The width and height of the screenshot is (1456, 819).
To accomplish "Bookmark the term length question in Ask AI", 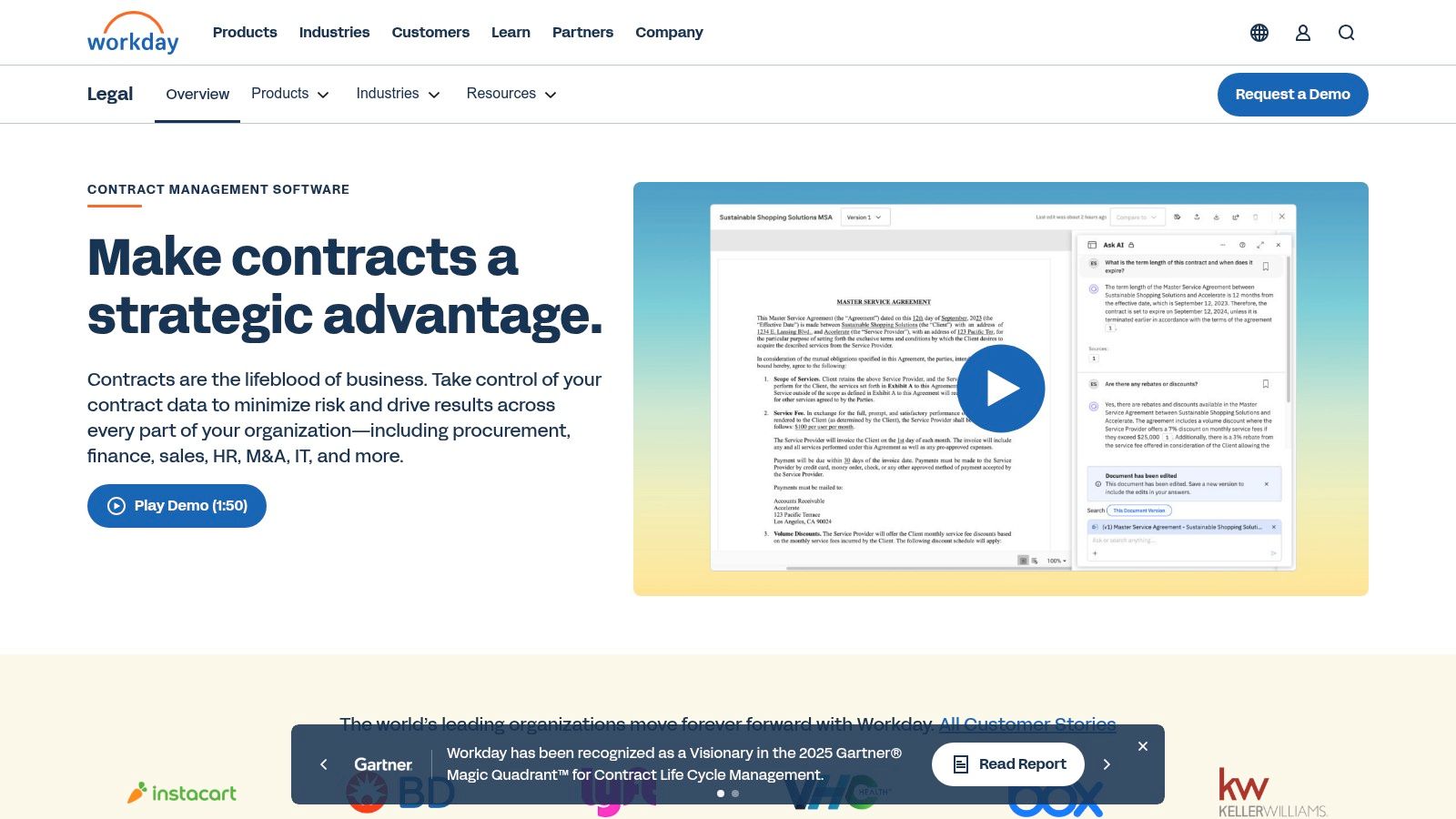I will pyautogui.click(x=1267, y=266).
